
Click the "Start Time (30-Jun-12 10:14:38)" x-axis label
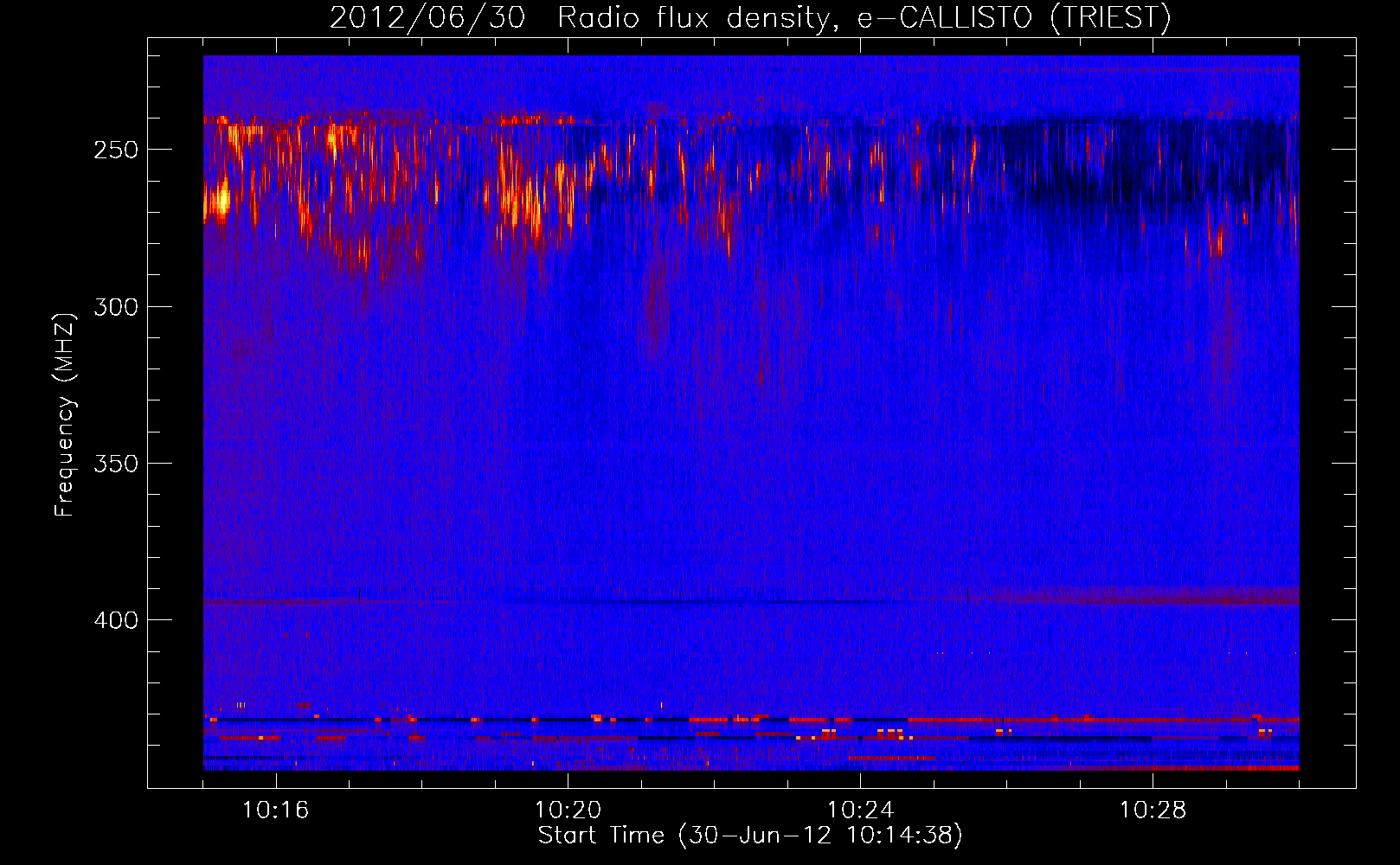click(750, 835)
